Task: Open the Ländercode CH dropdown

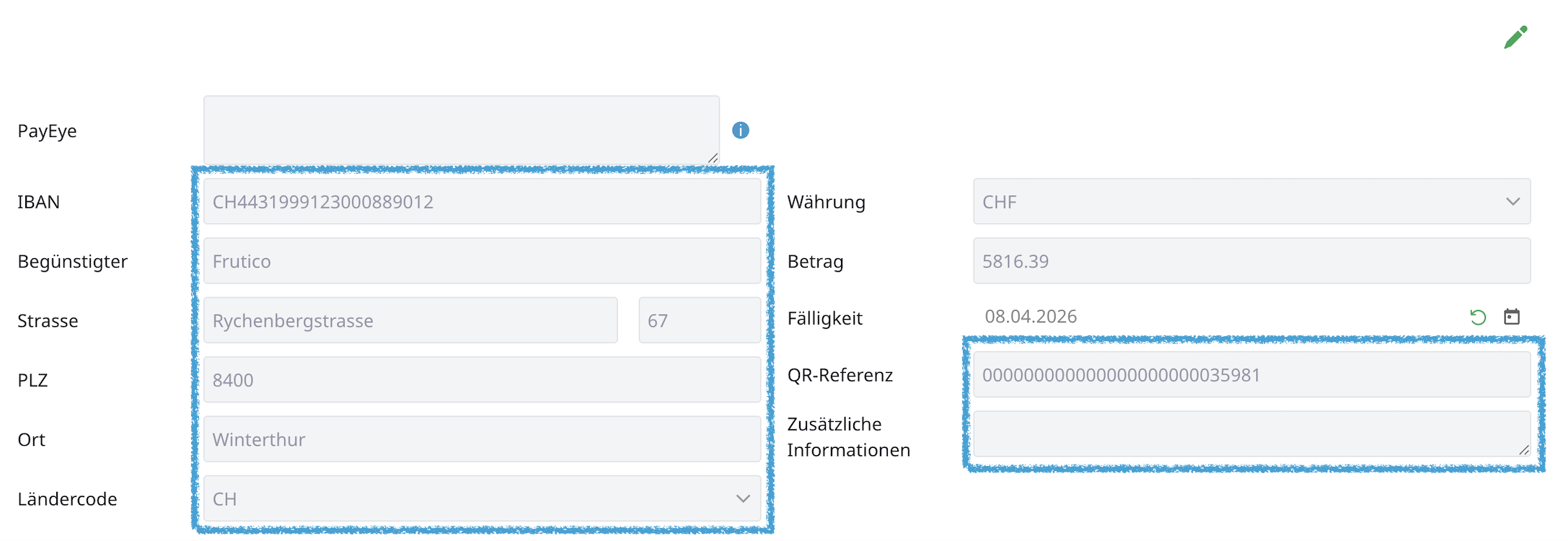Action: pyautogui.click(x=482, y=498)
